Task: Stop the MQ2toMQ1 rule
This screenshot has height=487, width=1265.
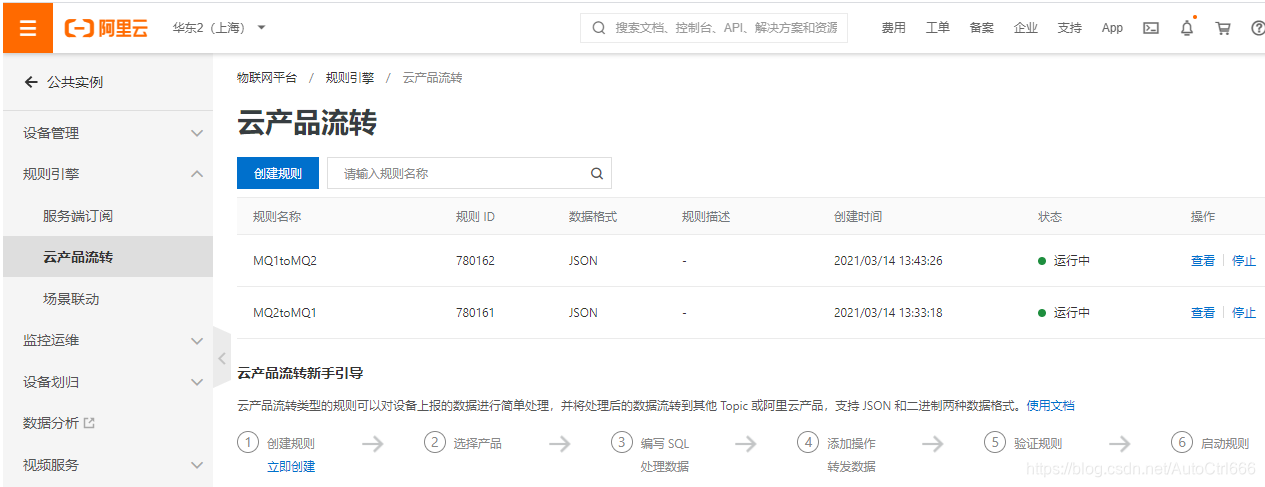Action: [x=1244, y=313]
